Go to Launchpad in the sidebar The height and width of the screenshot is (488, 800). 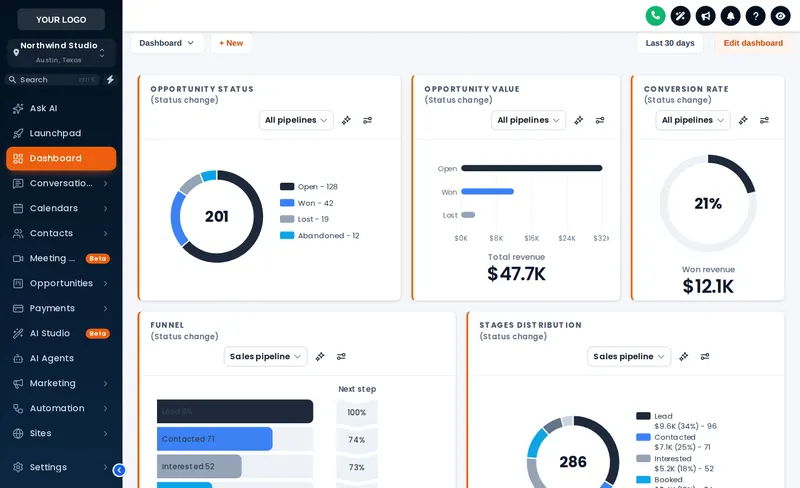click(61, 133)
